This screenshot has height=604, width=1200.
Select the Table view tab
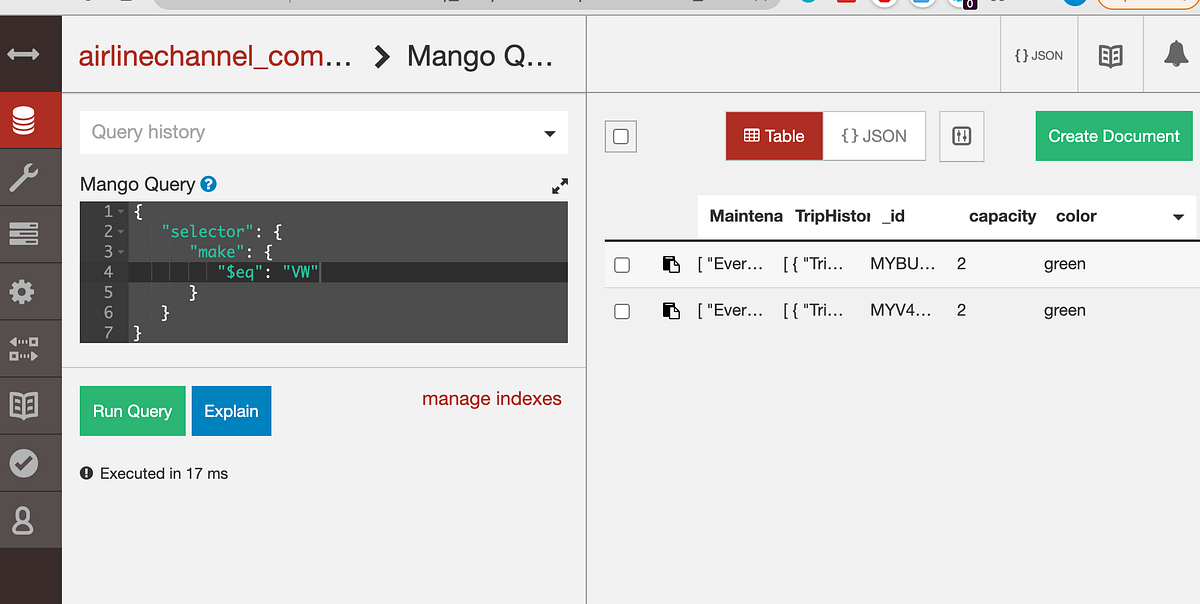[773, 136]
